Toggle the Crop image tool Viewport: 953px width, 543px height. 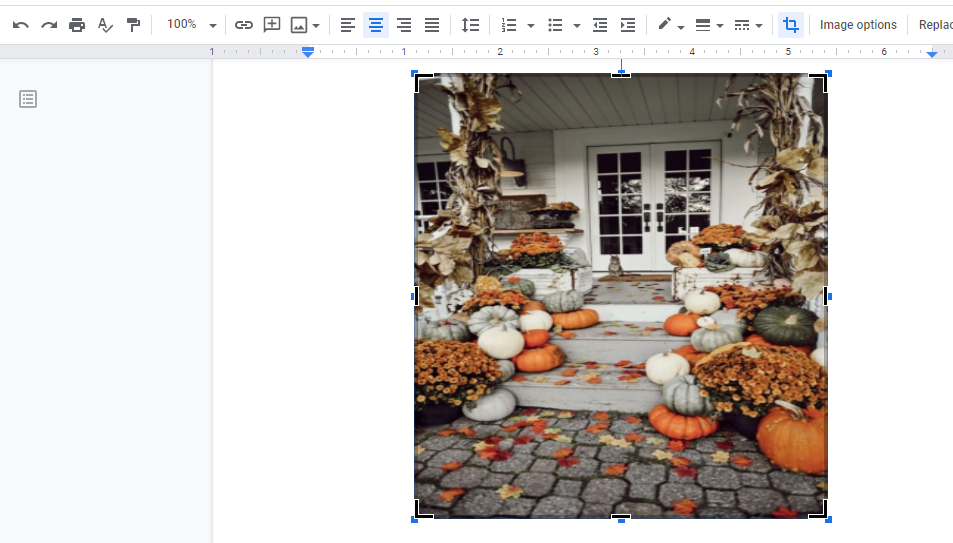pos(791,25)
